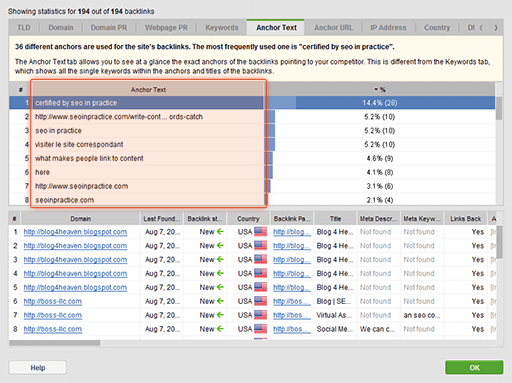Sort by the Anchor Text column header
The image size is (512, 383).
(148, 89)
